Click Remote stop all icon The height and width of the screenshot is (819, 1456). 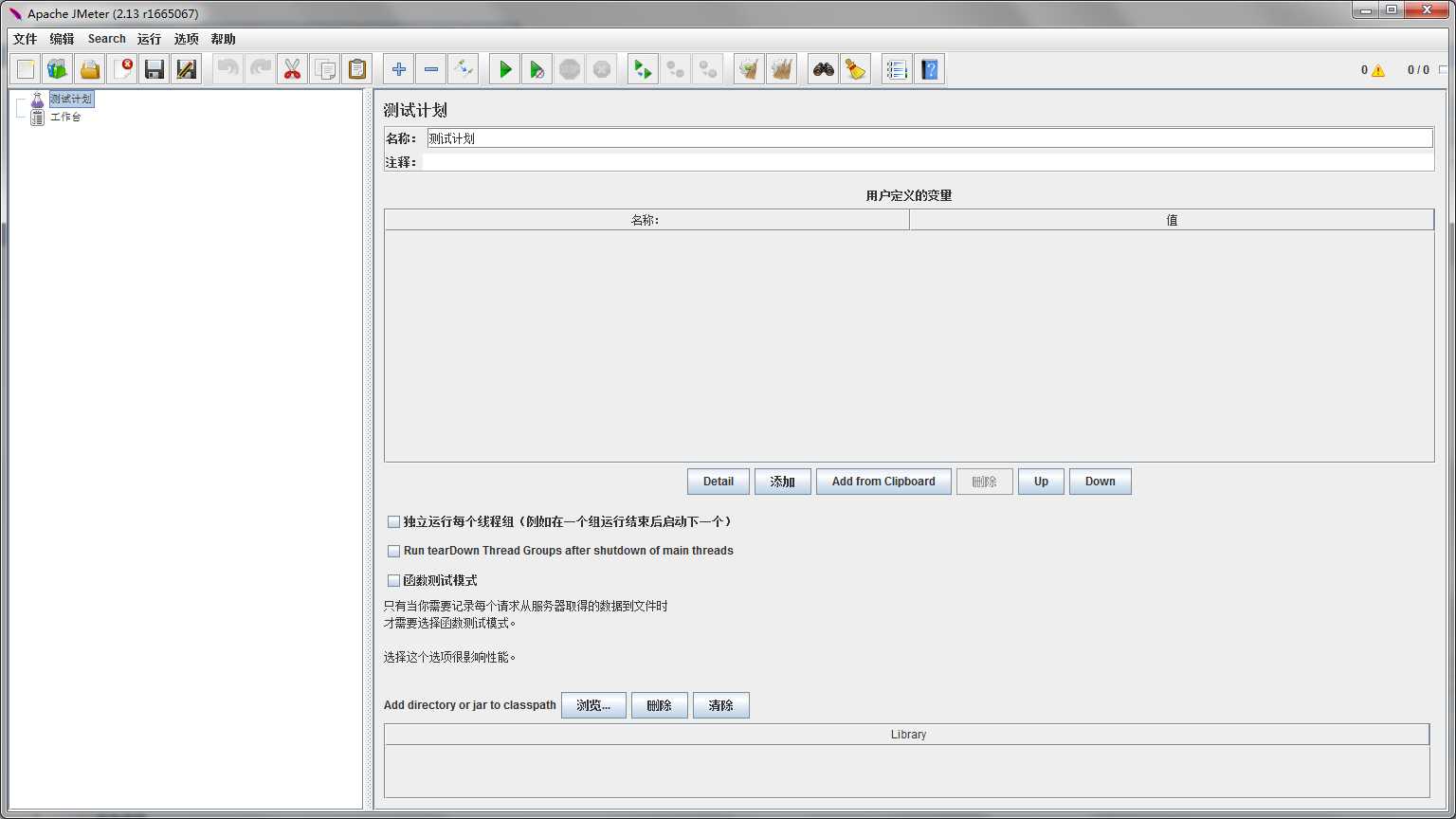(676, 69)
